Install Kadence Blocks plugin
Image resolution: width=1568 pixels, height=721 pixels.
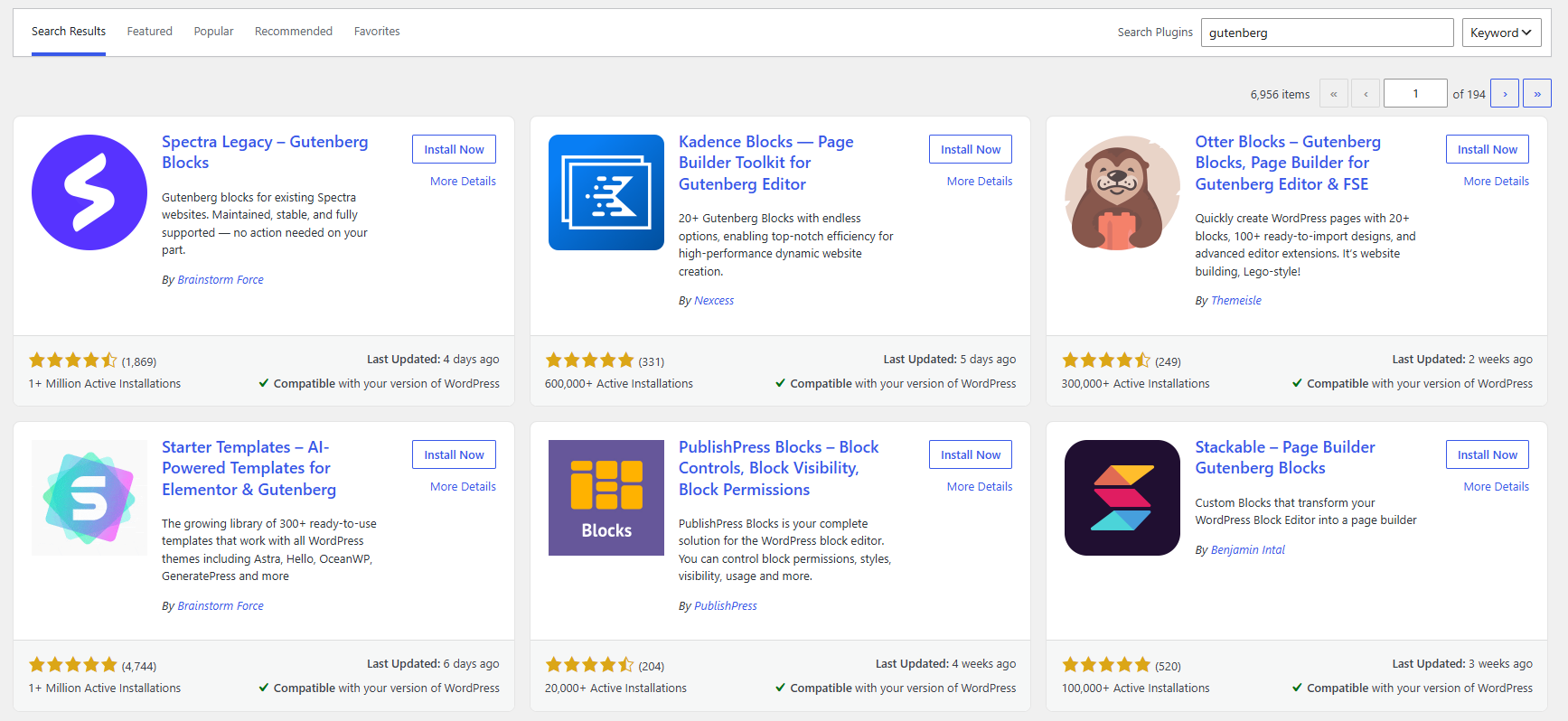971,149
